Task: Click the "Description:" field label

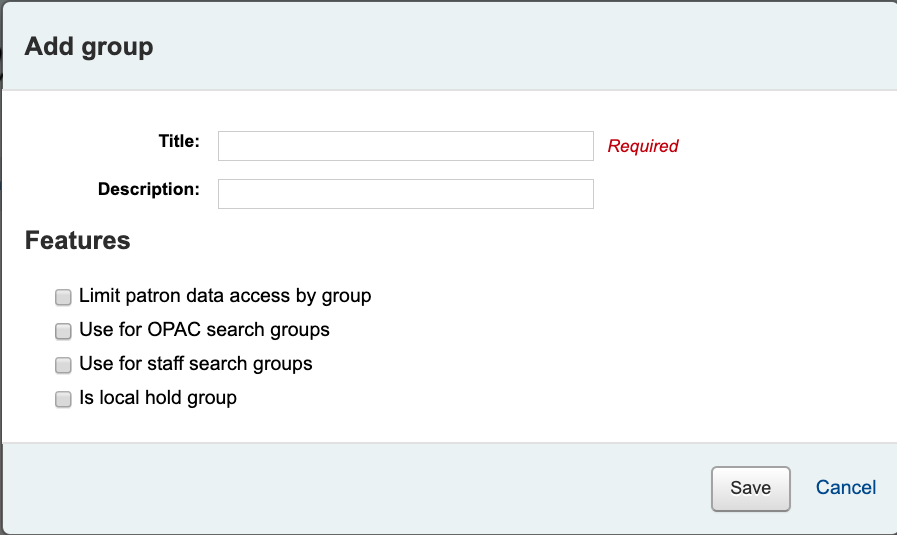Action: (149, 189)
